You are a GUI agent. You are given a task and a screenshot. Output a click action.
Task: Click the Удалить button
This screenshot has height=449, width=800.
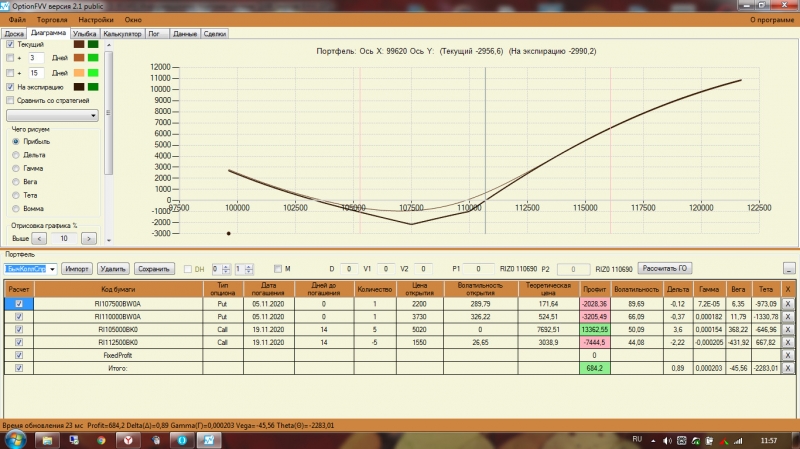coord(113,269)
